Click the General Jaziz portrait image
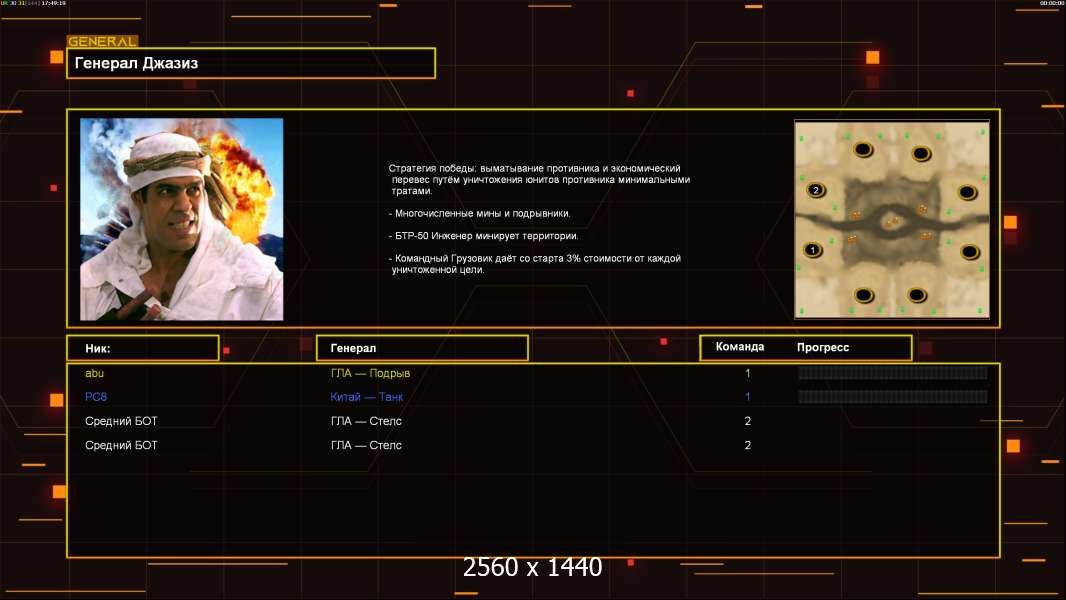Screen dimensions: 1066x600 (182, 219)
